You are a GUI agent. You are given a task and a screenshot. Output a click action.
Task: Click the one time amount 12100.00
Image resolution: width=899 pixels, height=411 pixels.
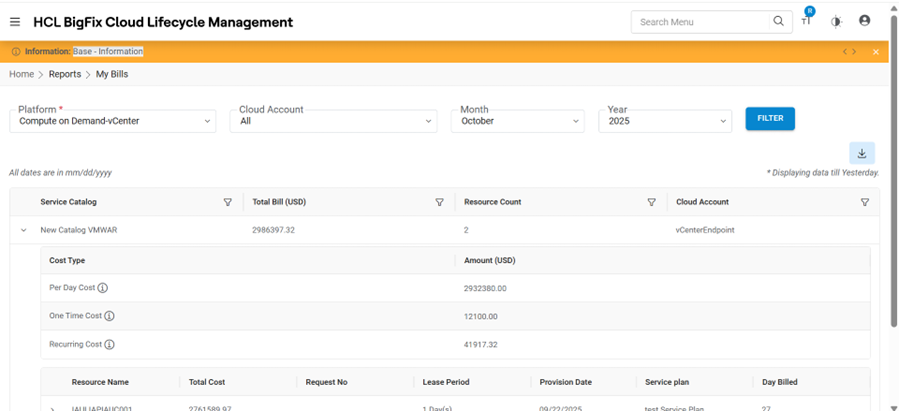point(480,316)
